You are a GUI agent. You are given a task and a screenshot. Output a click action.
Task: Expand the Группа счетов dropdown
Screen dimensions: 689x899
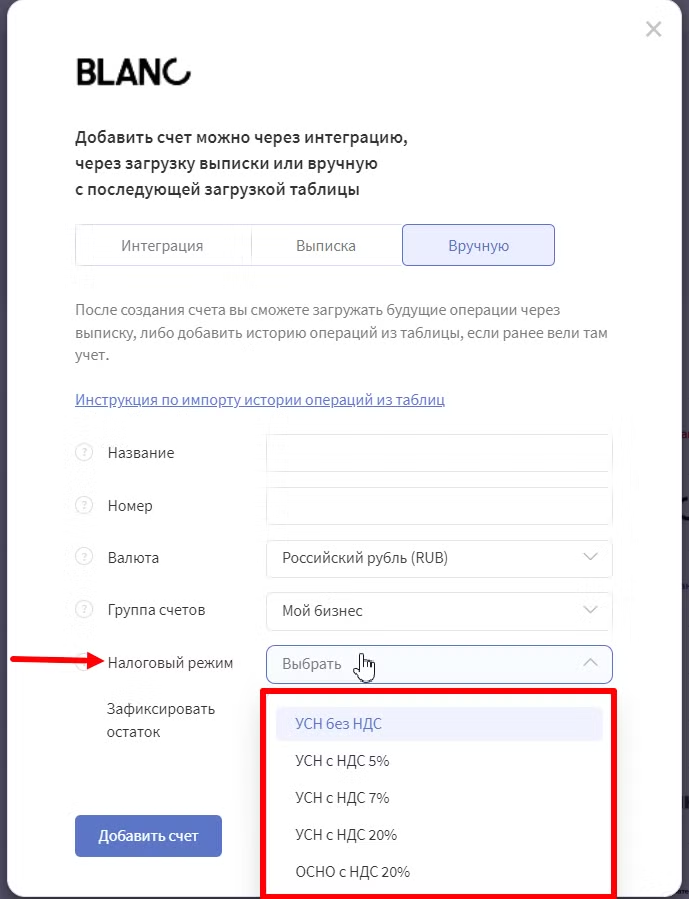click(x=439, y=611)
